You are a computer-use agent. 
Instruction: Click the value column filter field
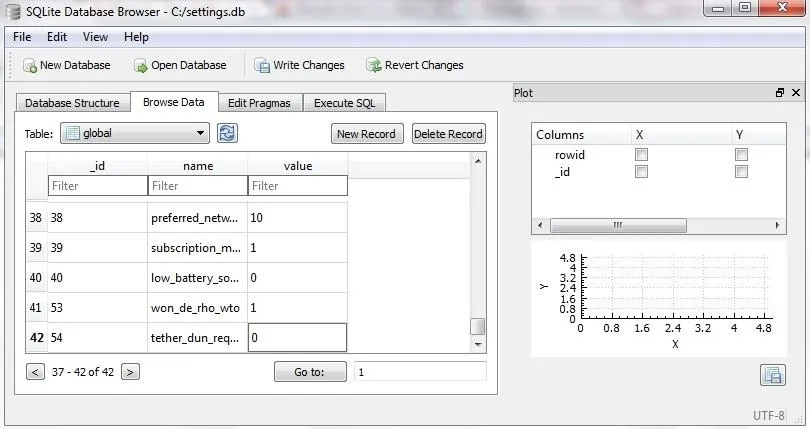tap(298, 186)
